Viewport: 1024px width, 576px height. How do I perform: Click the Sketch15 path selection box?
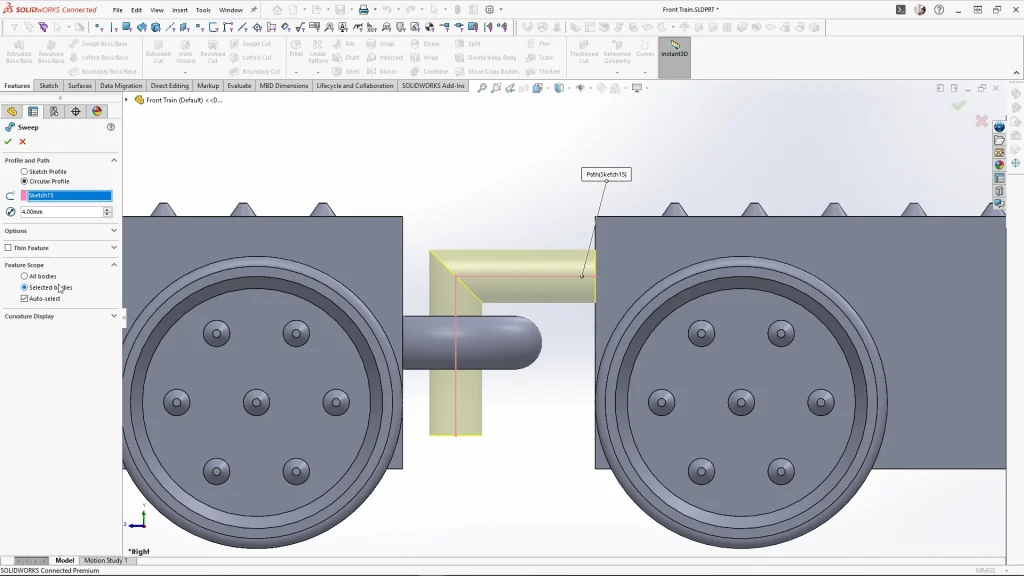point(69,196)
